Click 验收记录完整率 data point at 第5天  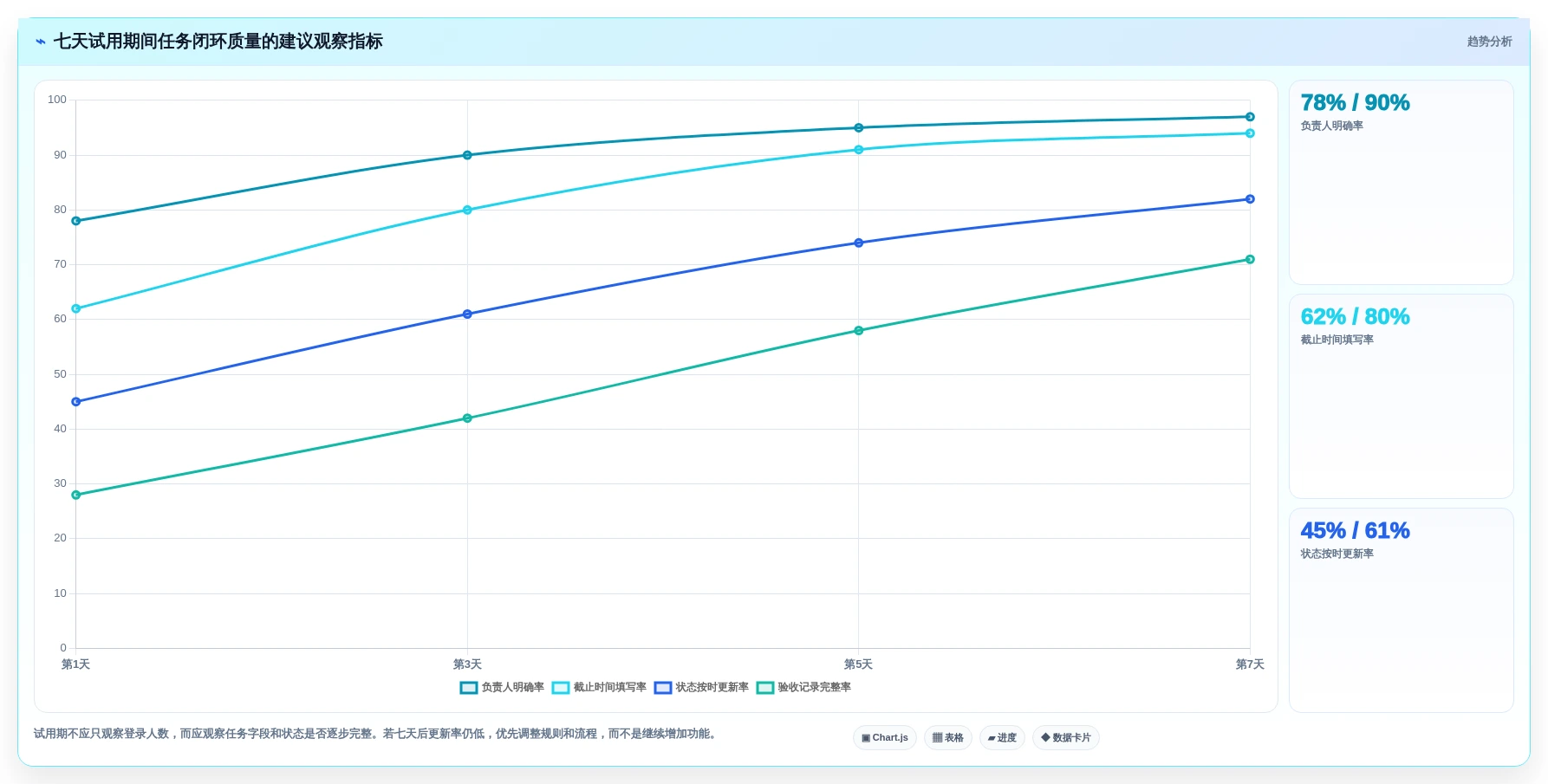(x=859, y=331)
